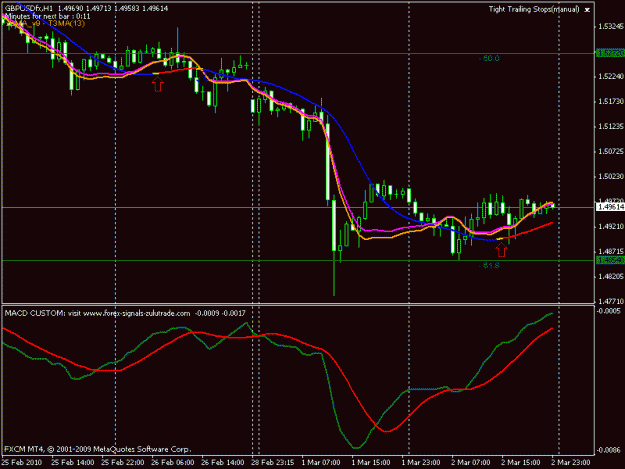Image resolution: width=625 pixels, height=469 pixels.
Task: Click the Minutes for next bar countdown text
Action: [47, 16]
